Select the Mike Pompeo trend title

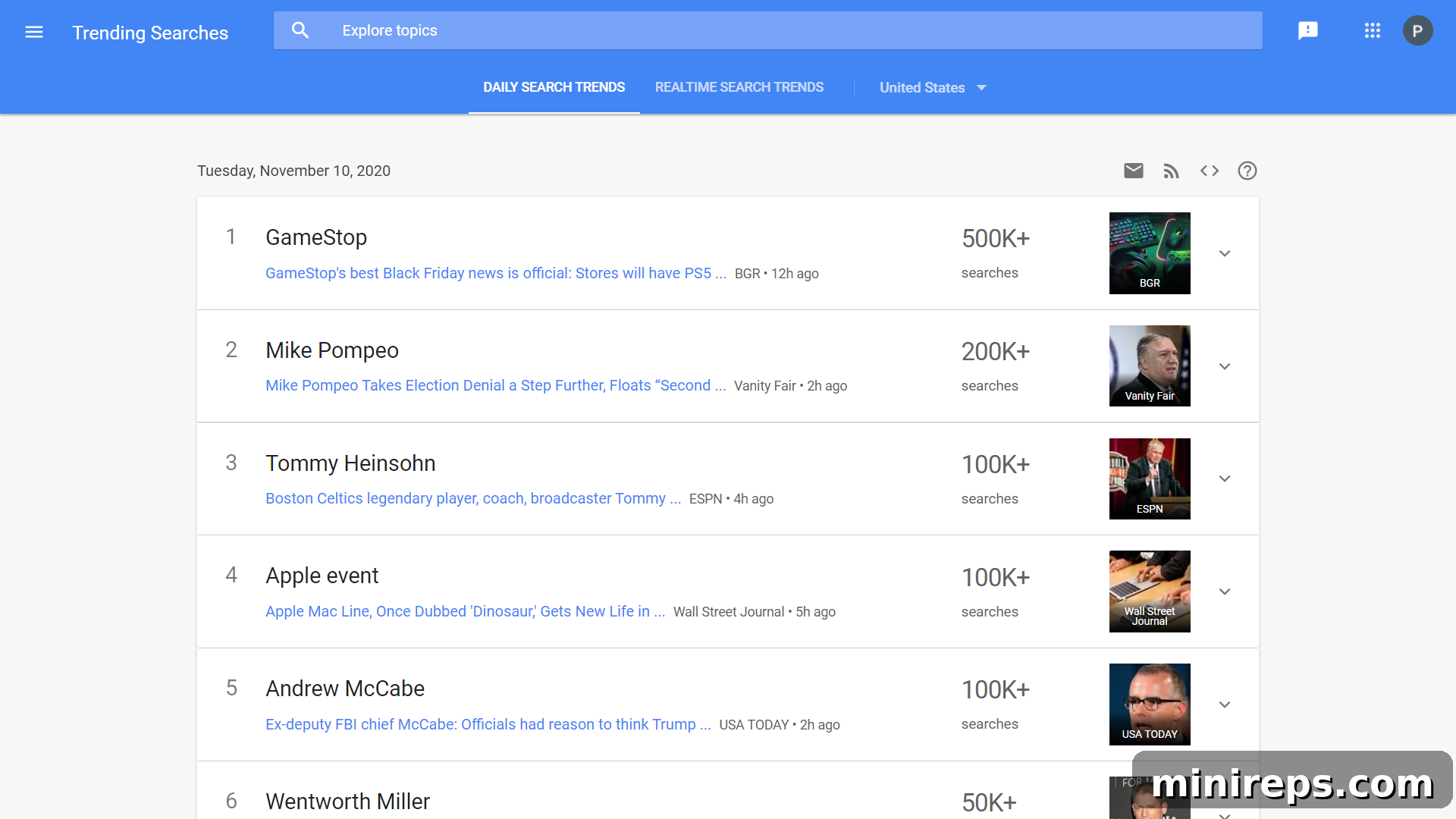coord(332,350)
